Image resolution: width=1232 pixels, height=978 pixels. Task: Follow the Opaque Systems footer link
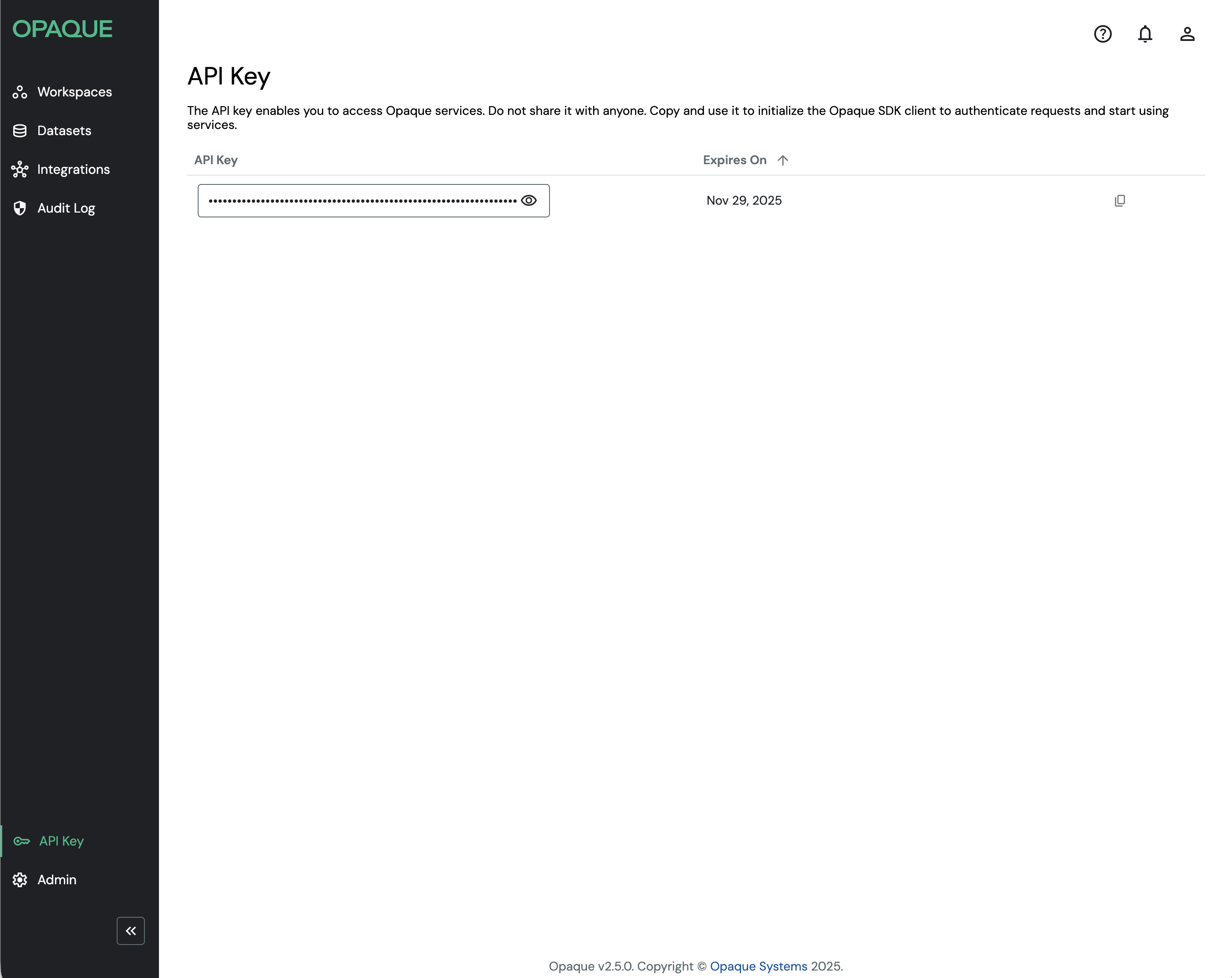click(758, 966)
